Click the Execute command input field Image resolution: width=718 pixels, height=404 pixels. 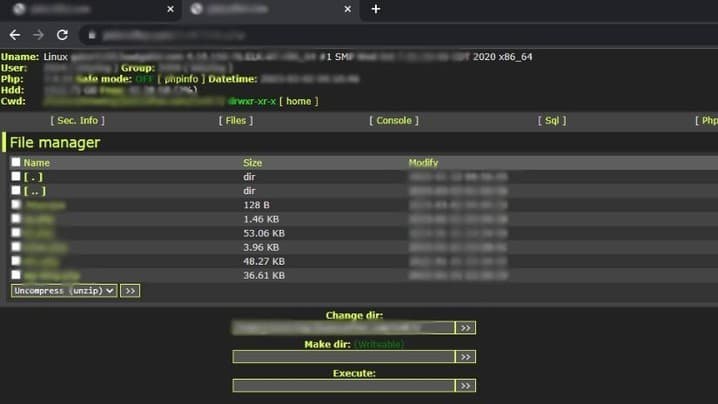343,386
